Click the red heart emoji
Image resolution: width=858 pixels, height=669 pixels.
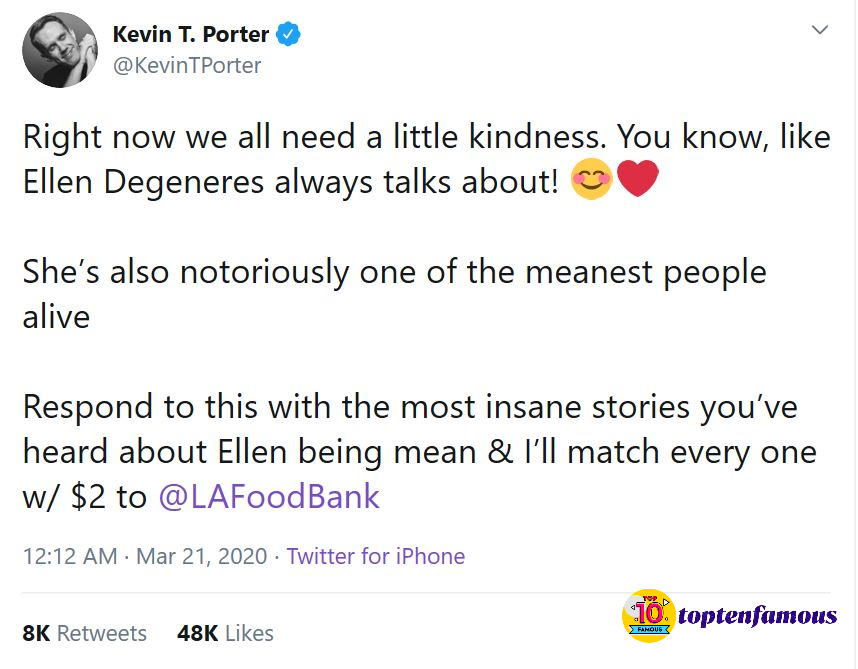637,178
